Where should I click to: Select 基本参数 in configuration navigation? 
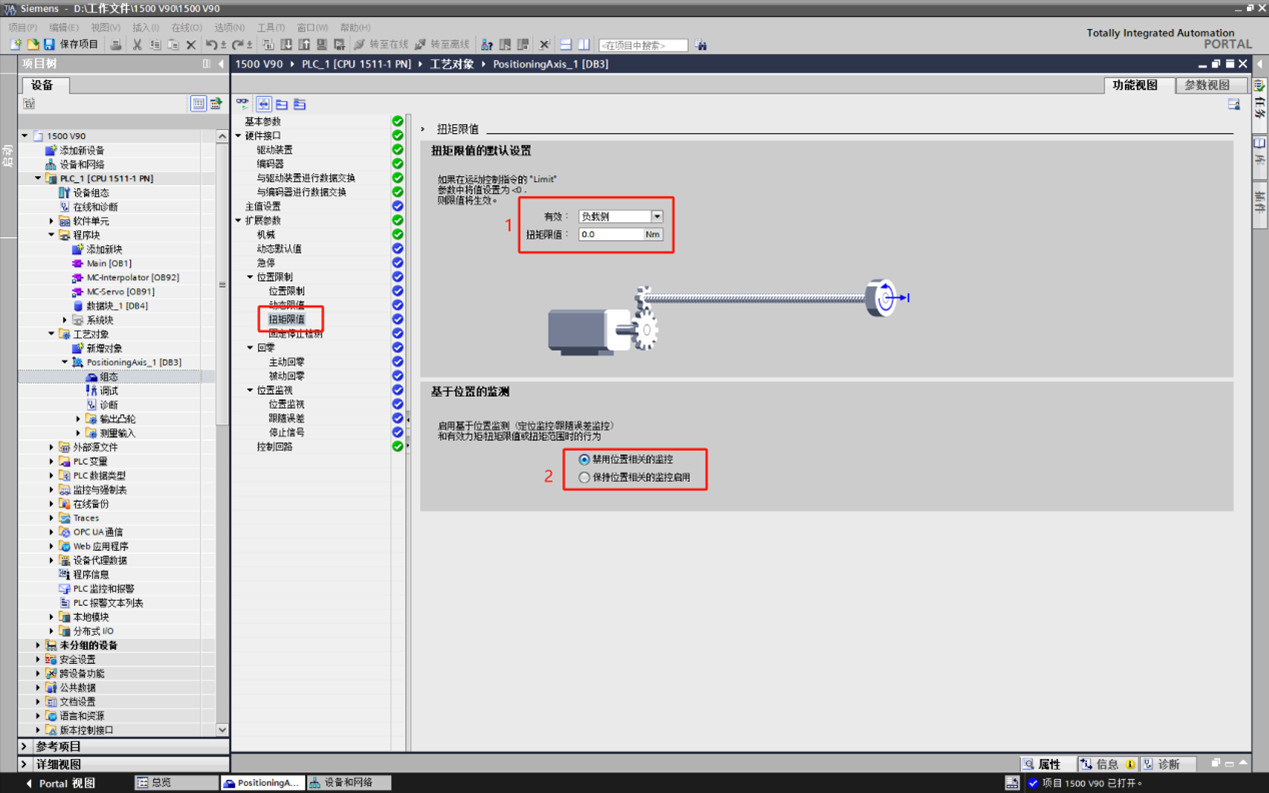(263, 122)
